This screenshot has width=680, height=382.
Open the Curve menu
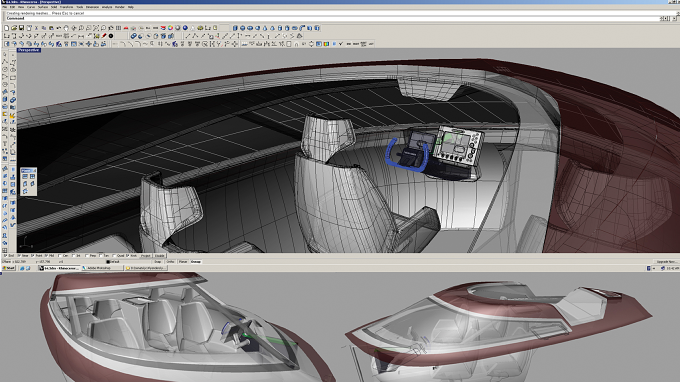(x=31, y=7)
